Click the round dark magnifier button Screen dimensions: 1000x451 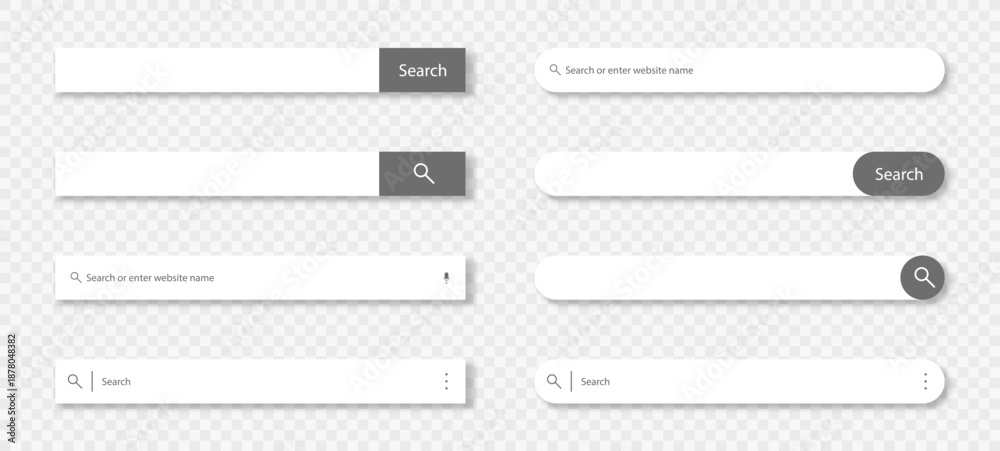point(923,277)
